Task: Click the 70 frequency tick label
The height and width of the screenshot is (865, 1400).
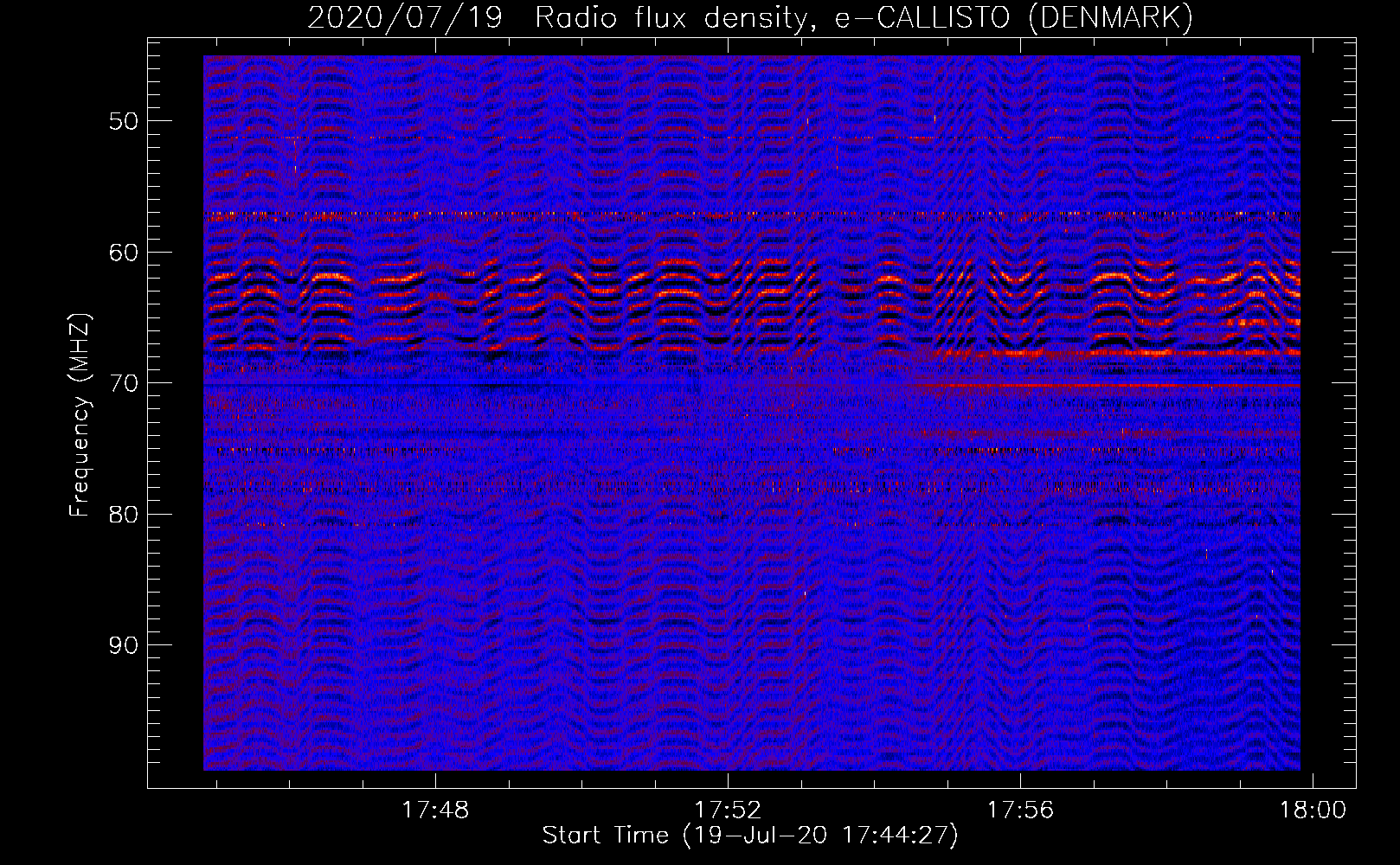Action: click(123, 383)
